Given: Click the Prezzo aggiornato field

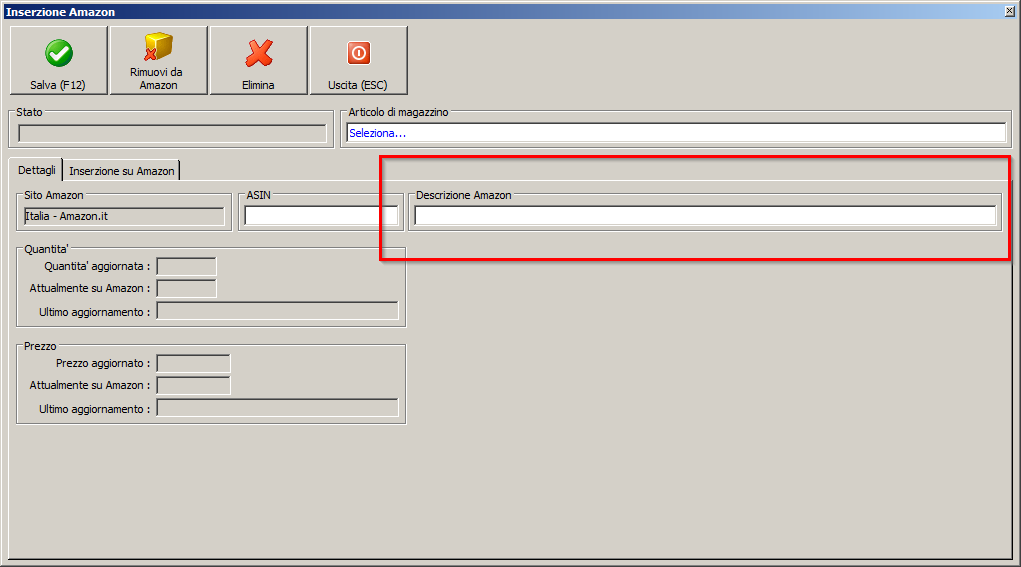Looking at the screenshot, I should click(x=193, y=363).
